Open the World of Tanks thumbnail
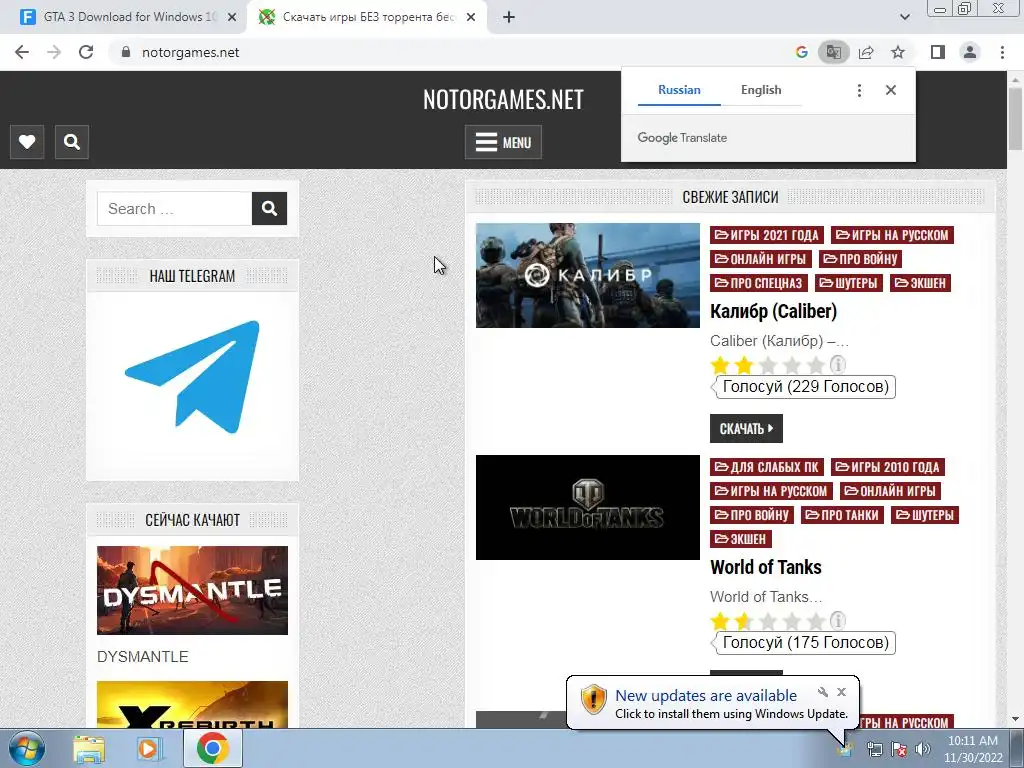The width and height of the screenshot is (1024, 768). (587, 507)
